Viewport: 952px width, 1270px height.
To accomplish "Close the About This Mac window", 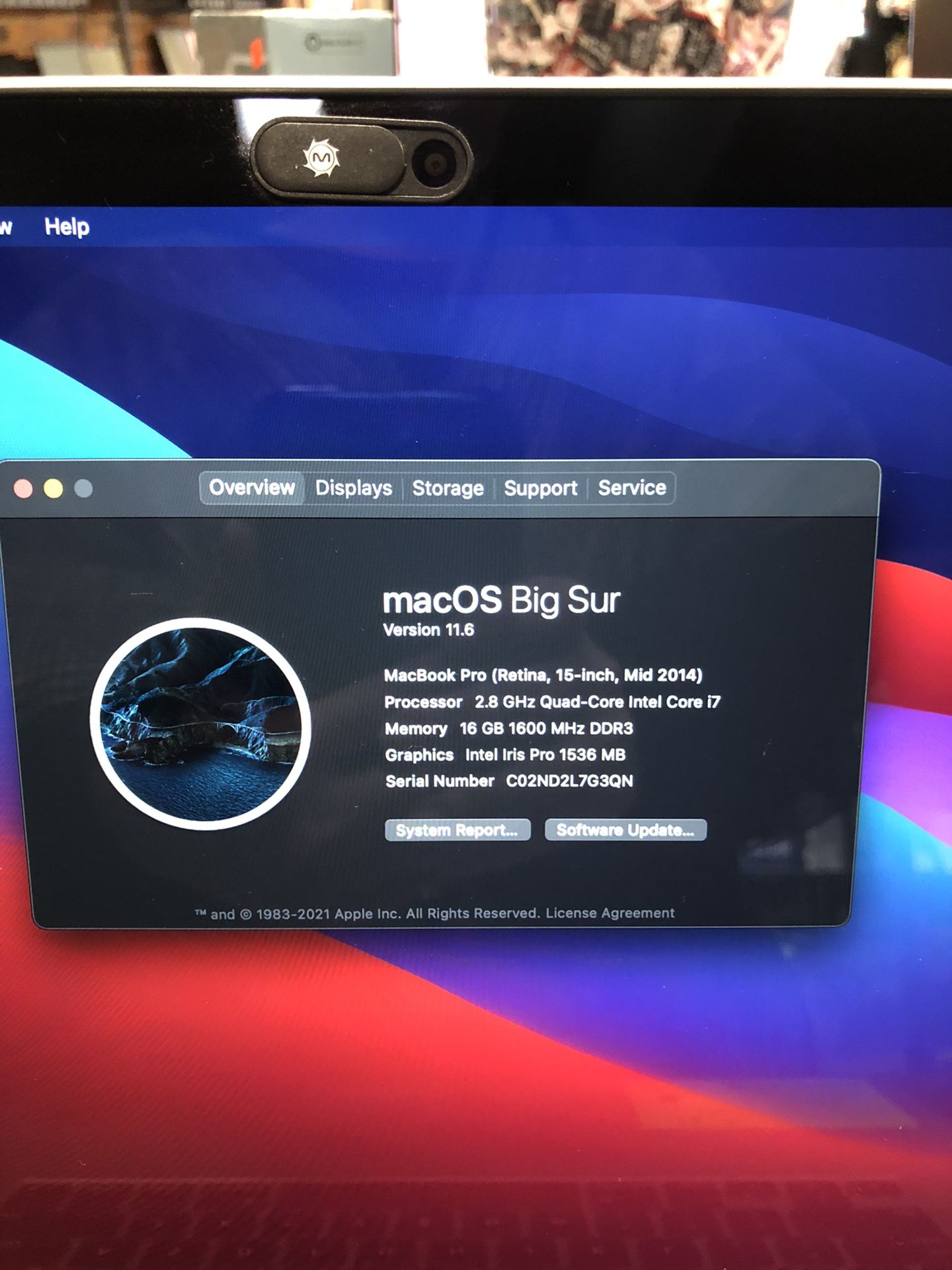I will click(x=23, y=489).
